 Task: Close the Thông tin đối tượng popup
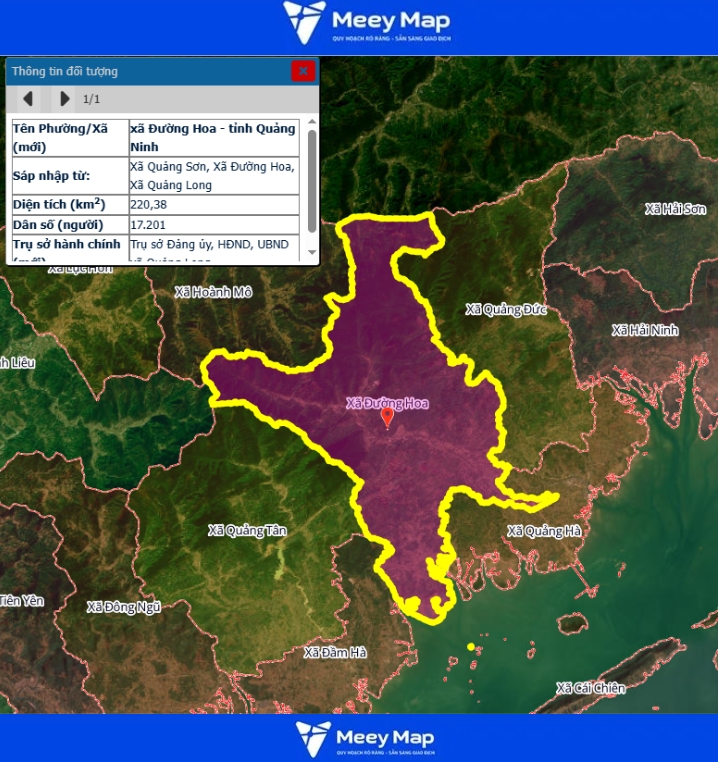pos(303,71)
